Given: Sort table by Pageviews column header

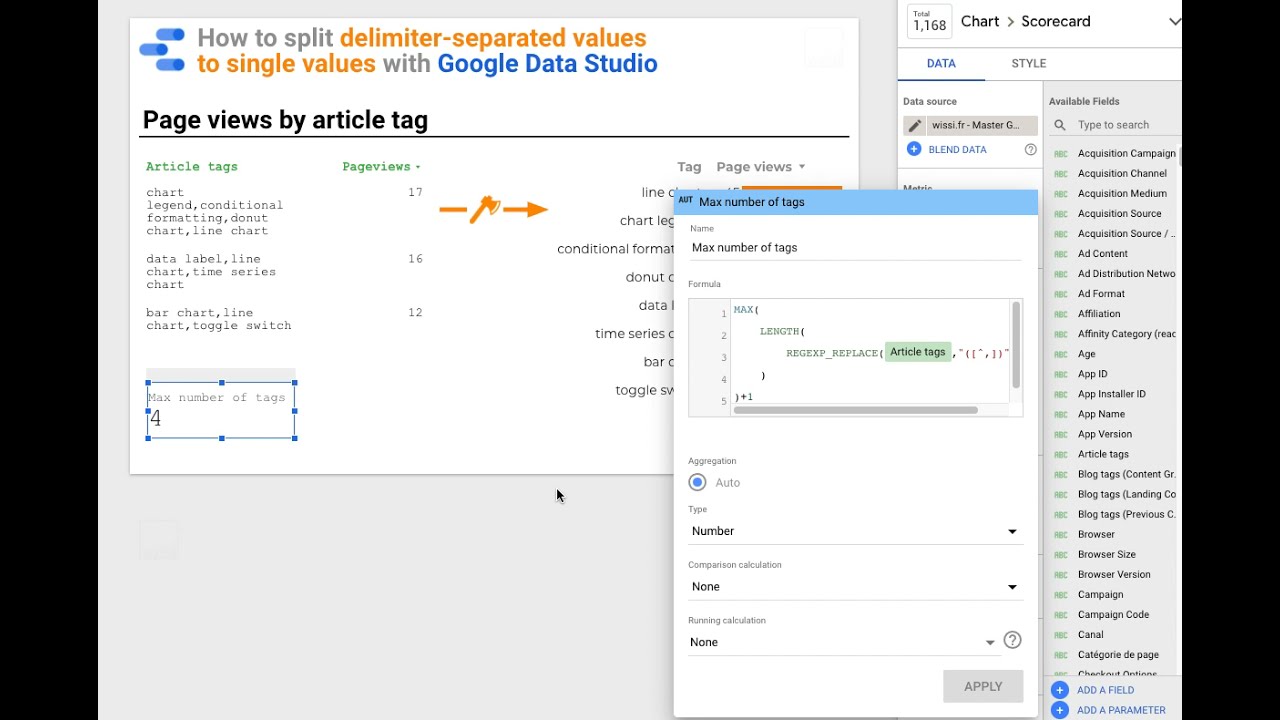Looking at the screenshot, I should pyautogui.click(x=381, y=167).
